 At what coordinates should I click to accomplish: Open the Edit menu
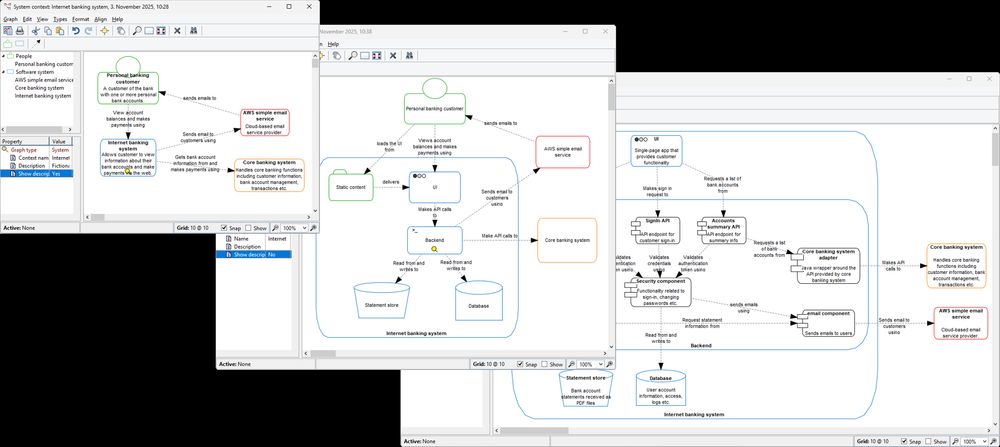27,19
